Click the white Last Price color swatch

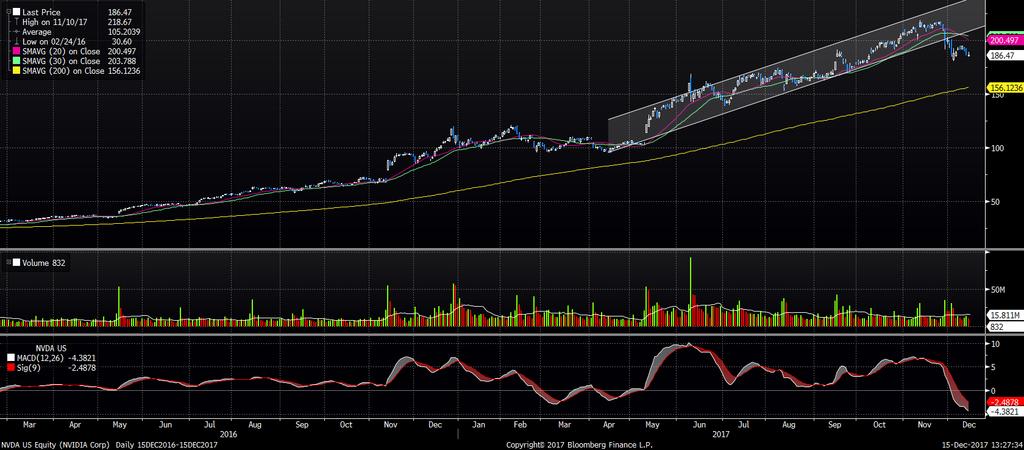click(x=16, y=12)
